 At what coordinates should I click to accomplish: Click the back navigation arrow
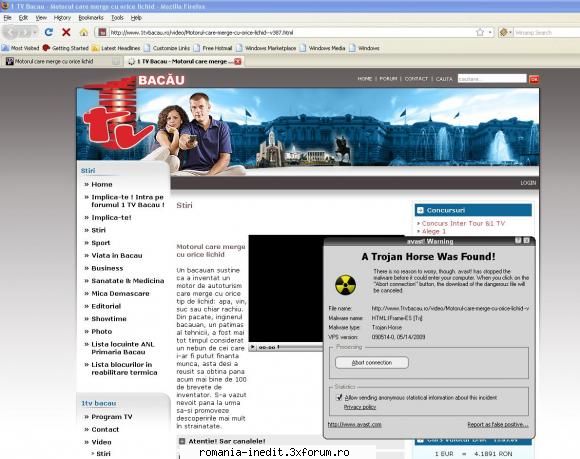11,32
